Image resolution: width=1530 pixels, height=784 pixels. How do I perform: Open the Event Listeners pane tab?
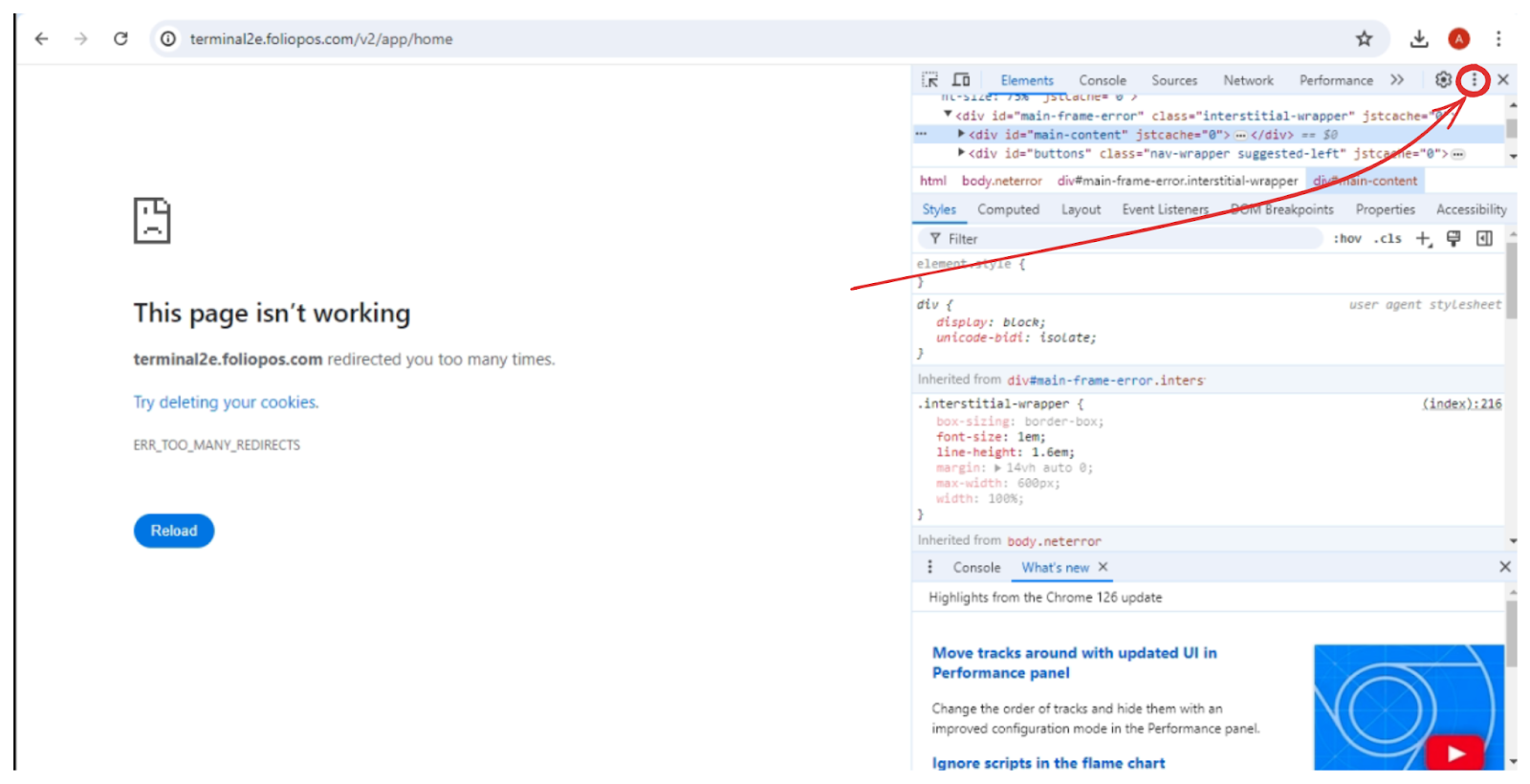(1165, 209)
